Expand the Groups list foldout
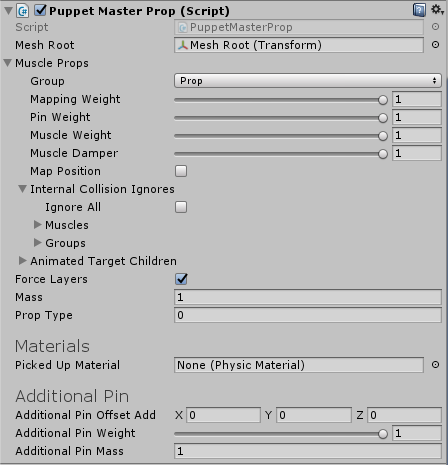Image resolution: width=448 pixels, height=465 pixels. [x=38, y=243]
